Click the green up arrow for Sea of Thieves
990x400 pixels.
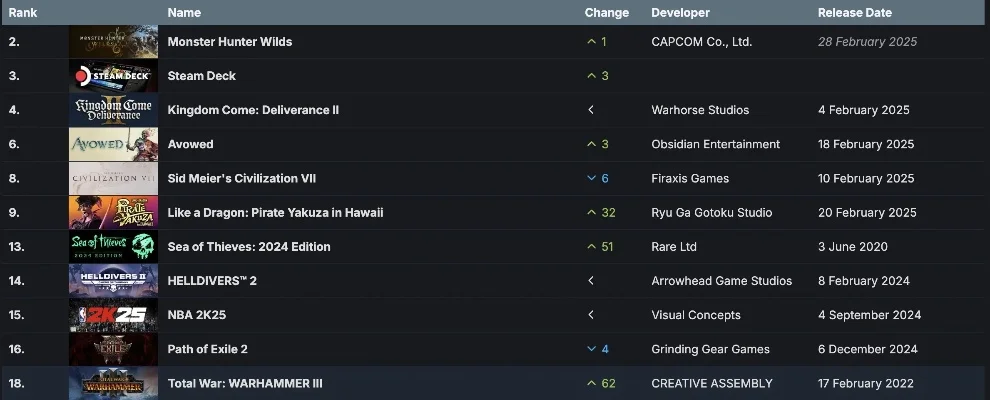592,247
